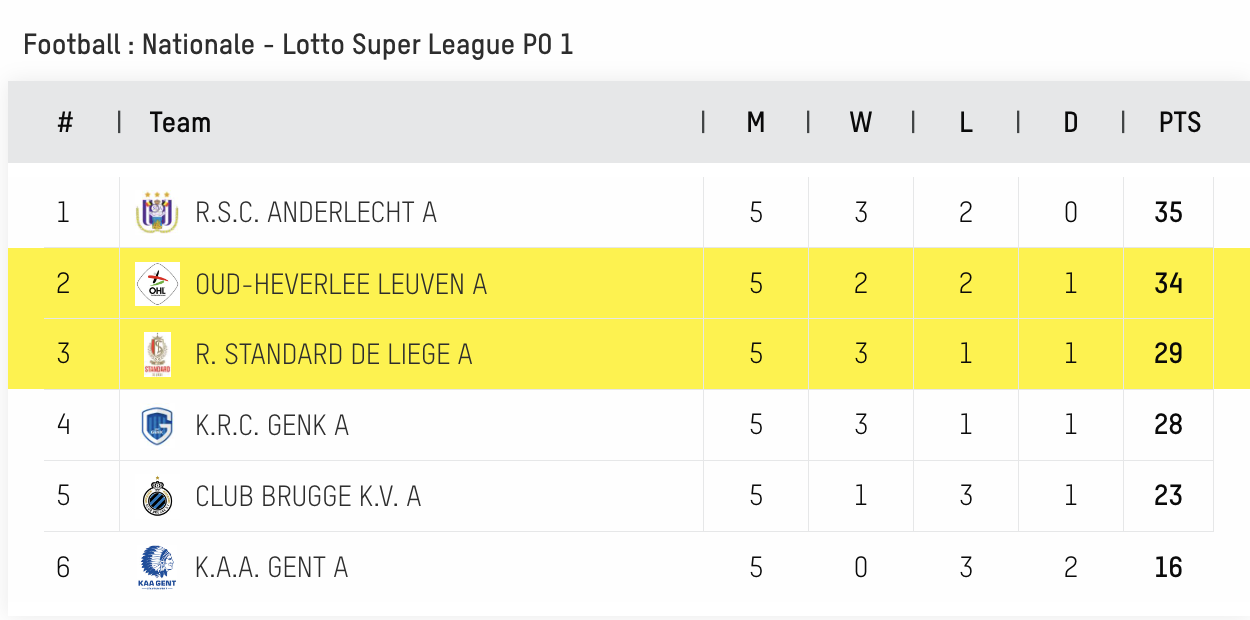This screenshot has height=620, width=1250.
Task: Click the OHL Oud-Heverlee Leuven logo
Action: (157, 283)
